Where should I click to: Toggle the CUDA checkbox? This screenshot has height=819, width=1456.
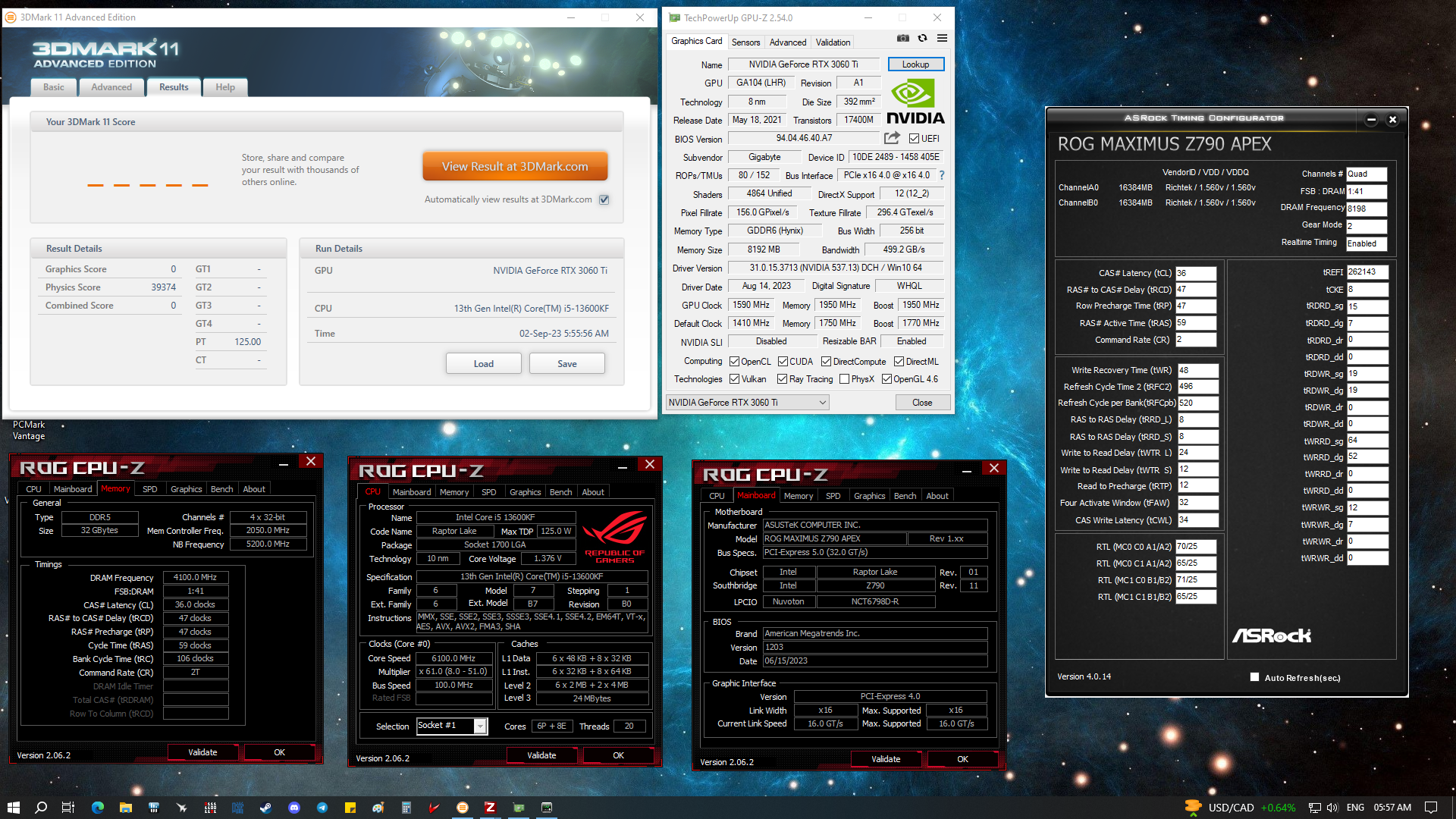tap(783, 362)
